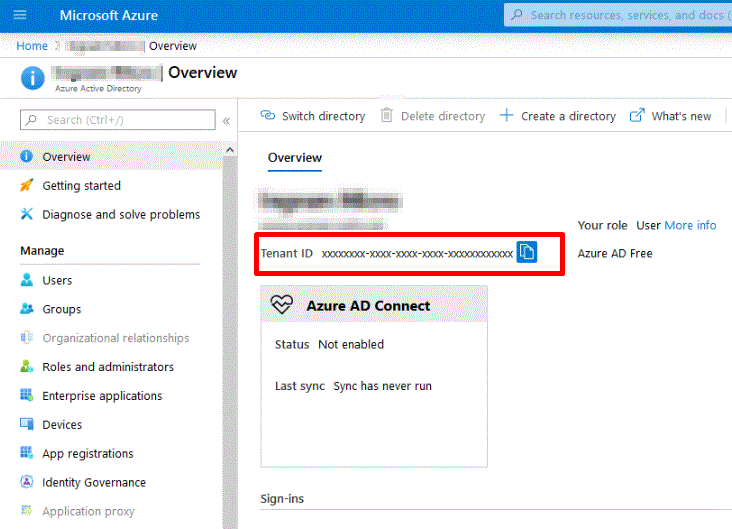Collapse the sidebar with the double chevron
This screenshot has width=732, height=529.
tap(226, 121)
